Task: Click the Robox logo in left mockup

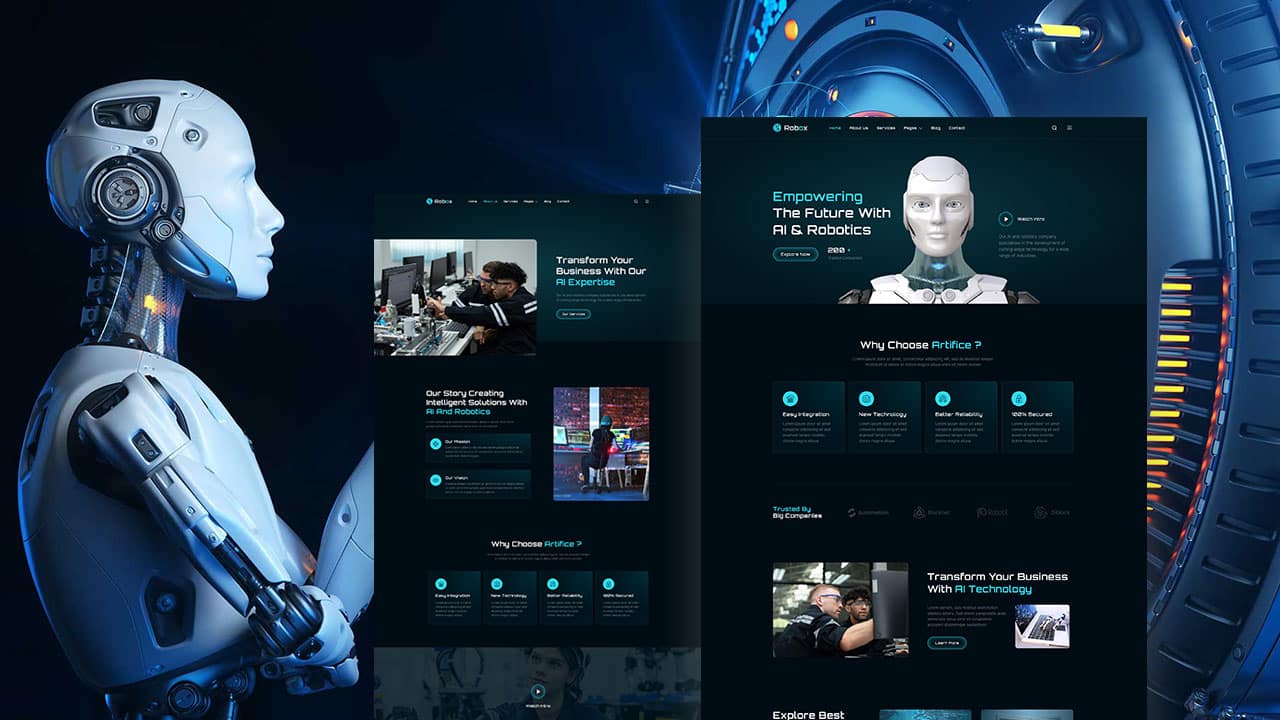Action: pyautogui.click(x=438, y=201)
